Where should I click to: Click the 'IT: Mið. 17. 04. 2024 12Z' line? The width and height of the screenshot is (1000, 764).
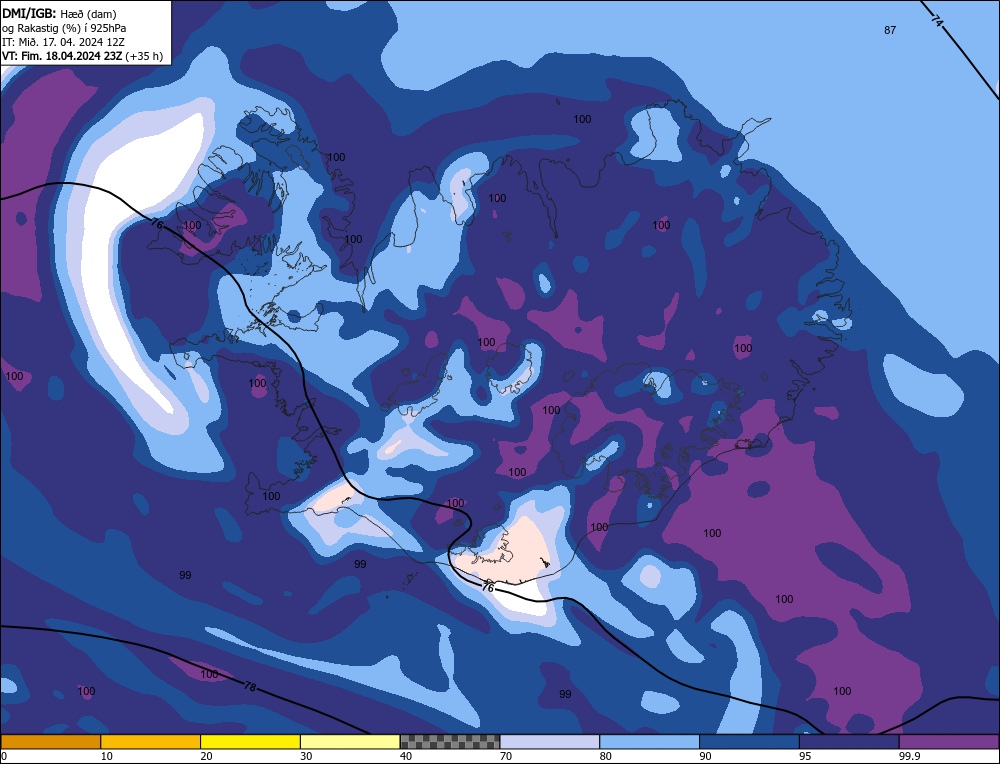click(x=63, y=42)
